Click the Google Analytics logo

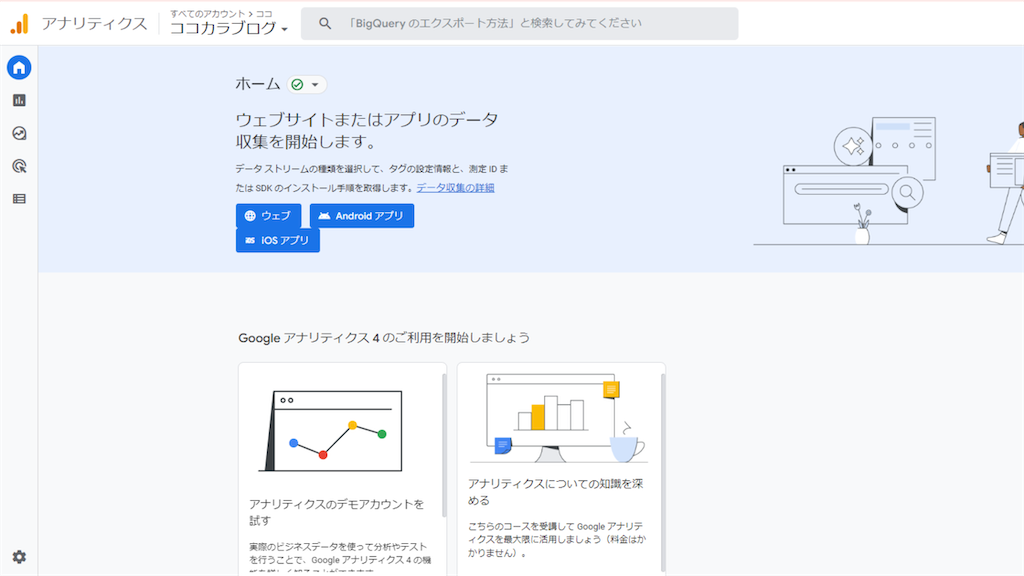coord(20,24)
